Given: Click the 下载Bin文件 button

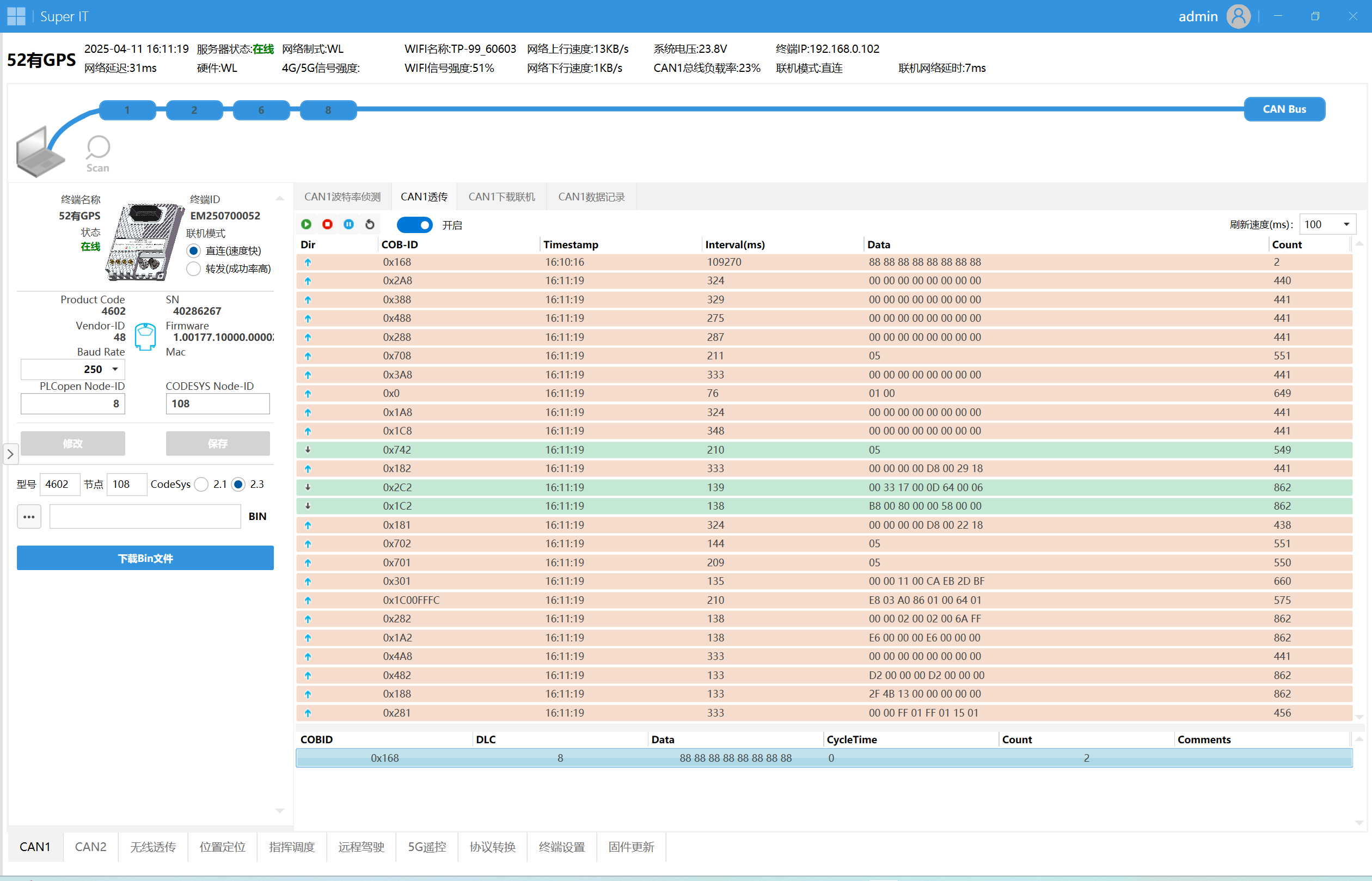Looking at the screenshot, I should 145,558.
